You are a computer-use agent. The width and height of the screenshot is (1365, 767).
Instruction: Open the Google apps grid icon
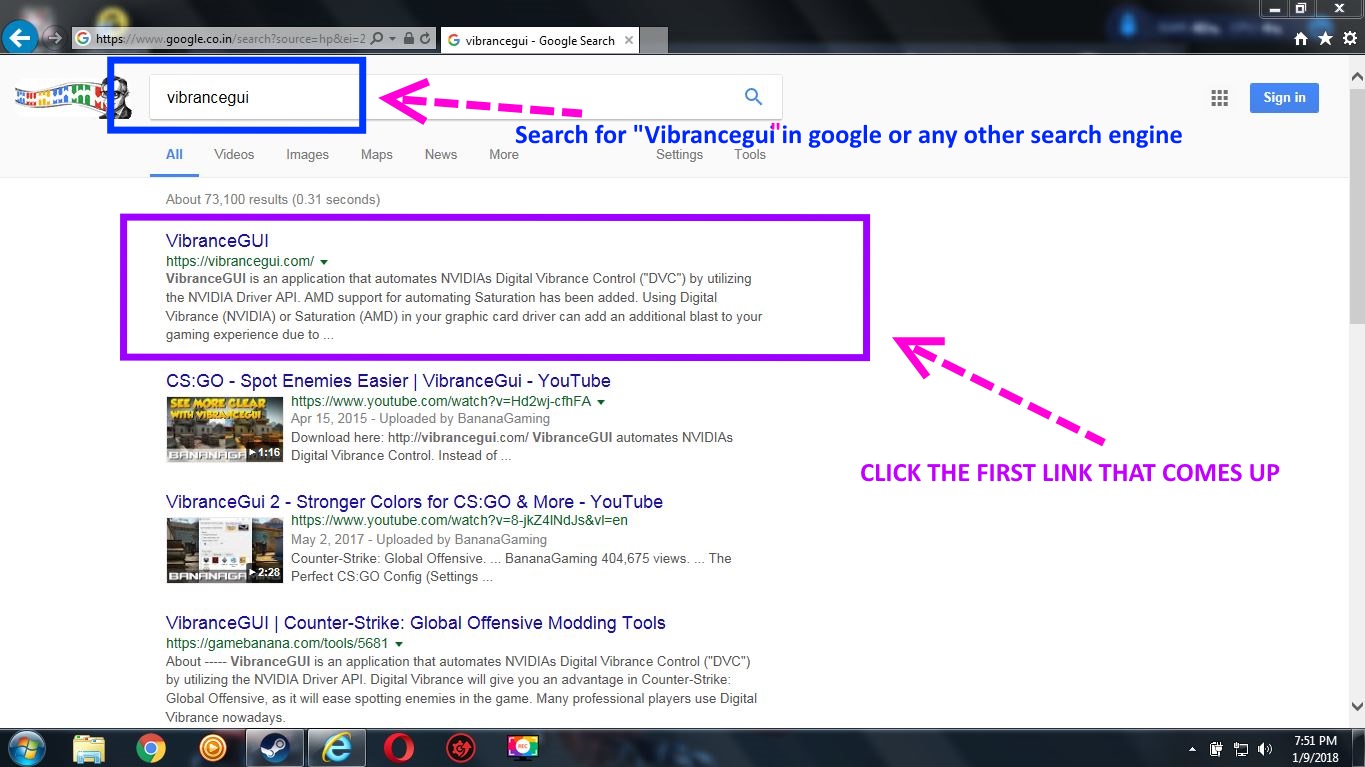(1219, 98)
